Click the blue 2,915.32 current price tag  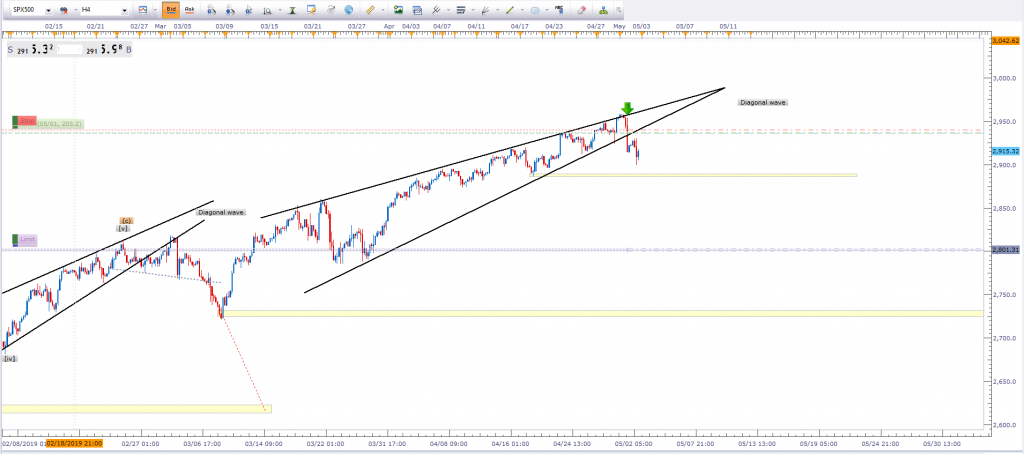[x=1003, y=151]
